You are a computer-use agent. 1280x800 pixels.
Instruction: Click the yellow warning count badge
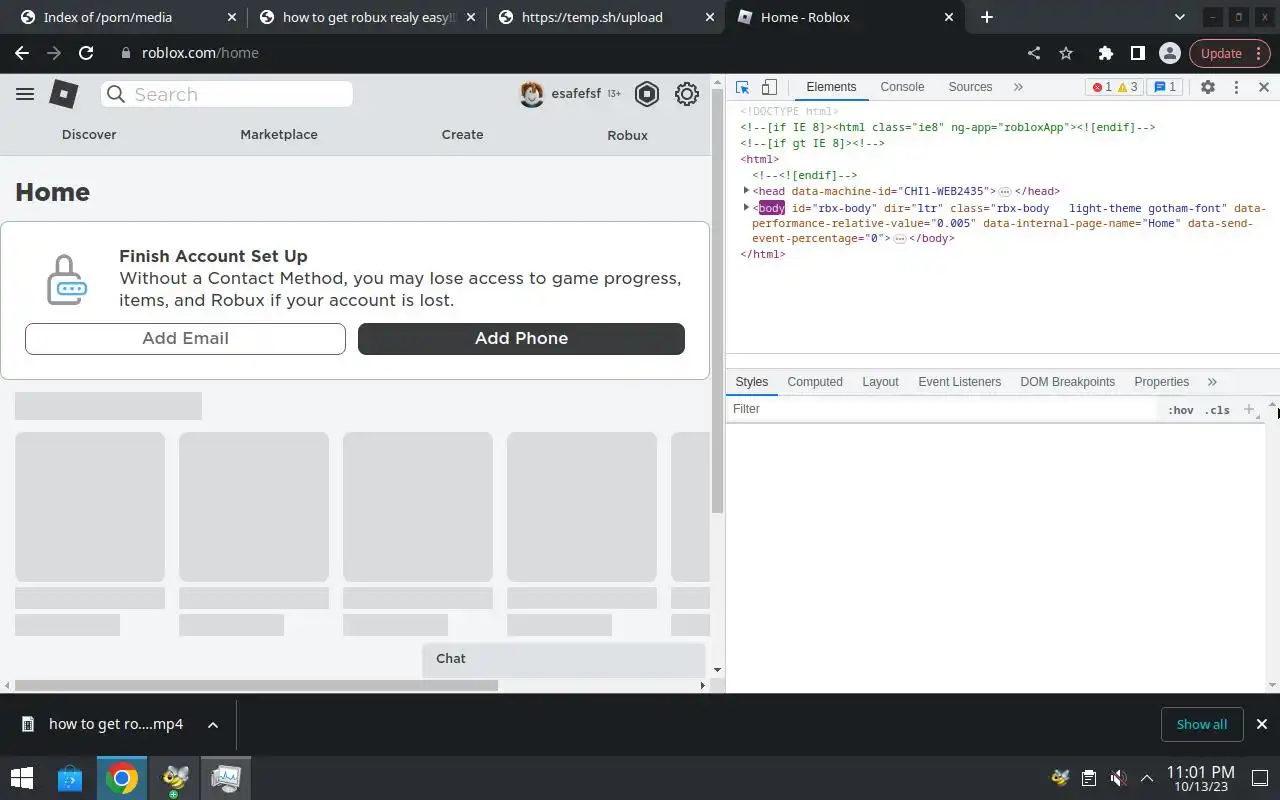point(1127,87)
